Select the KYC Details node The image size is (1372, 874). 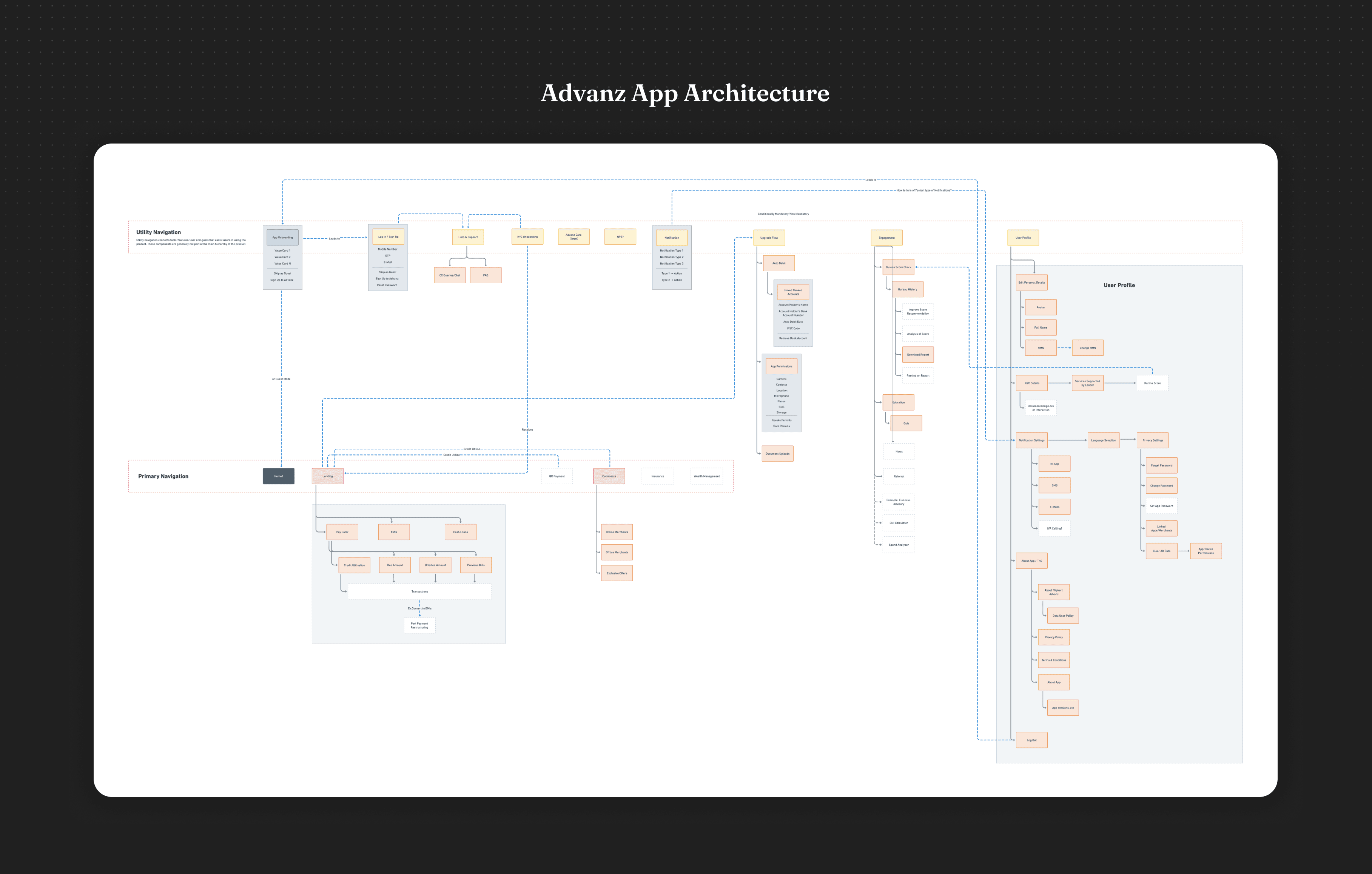coord(1032,383)
